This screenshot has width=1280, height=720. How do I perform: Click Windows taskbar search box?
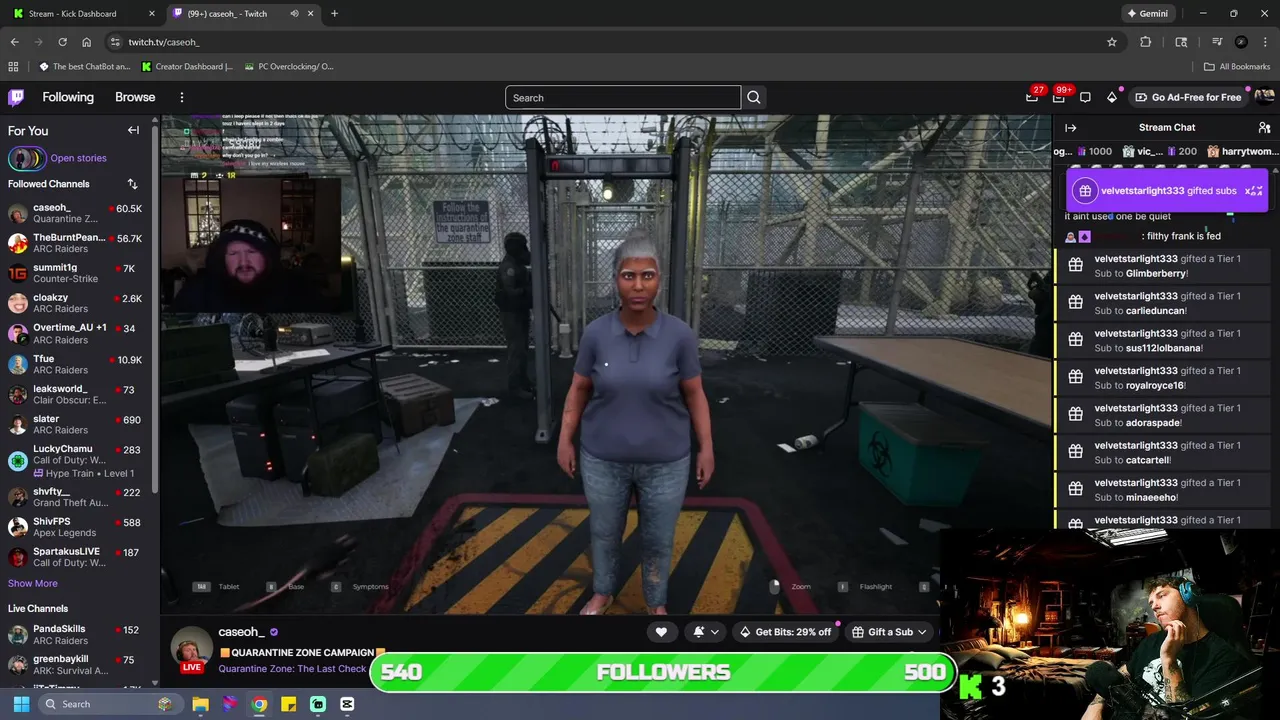point(110,704)
